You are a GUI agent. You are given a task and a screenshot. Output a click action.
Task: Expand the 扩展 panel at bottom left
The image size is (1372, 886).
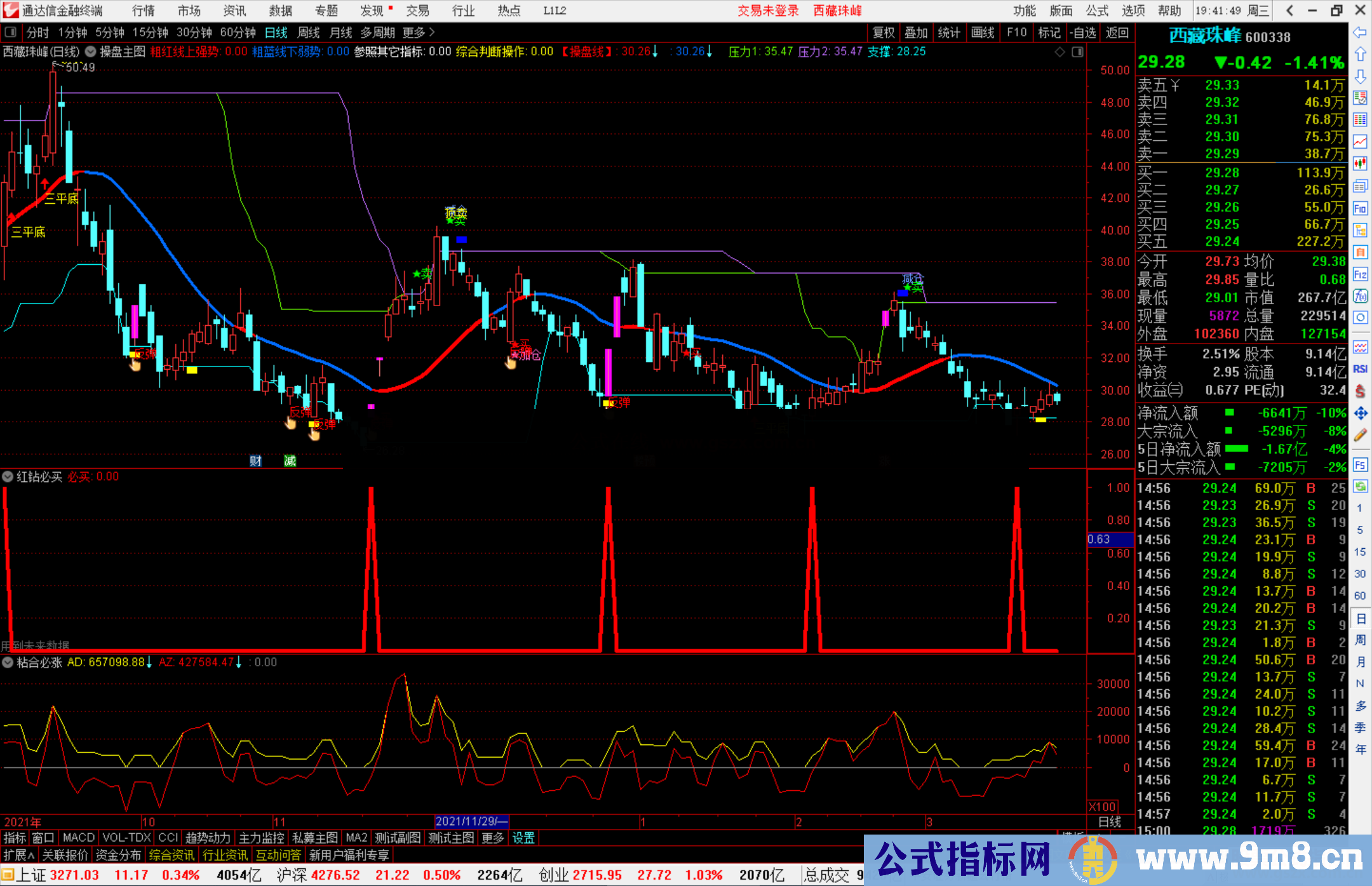(x=17, y=855)
